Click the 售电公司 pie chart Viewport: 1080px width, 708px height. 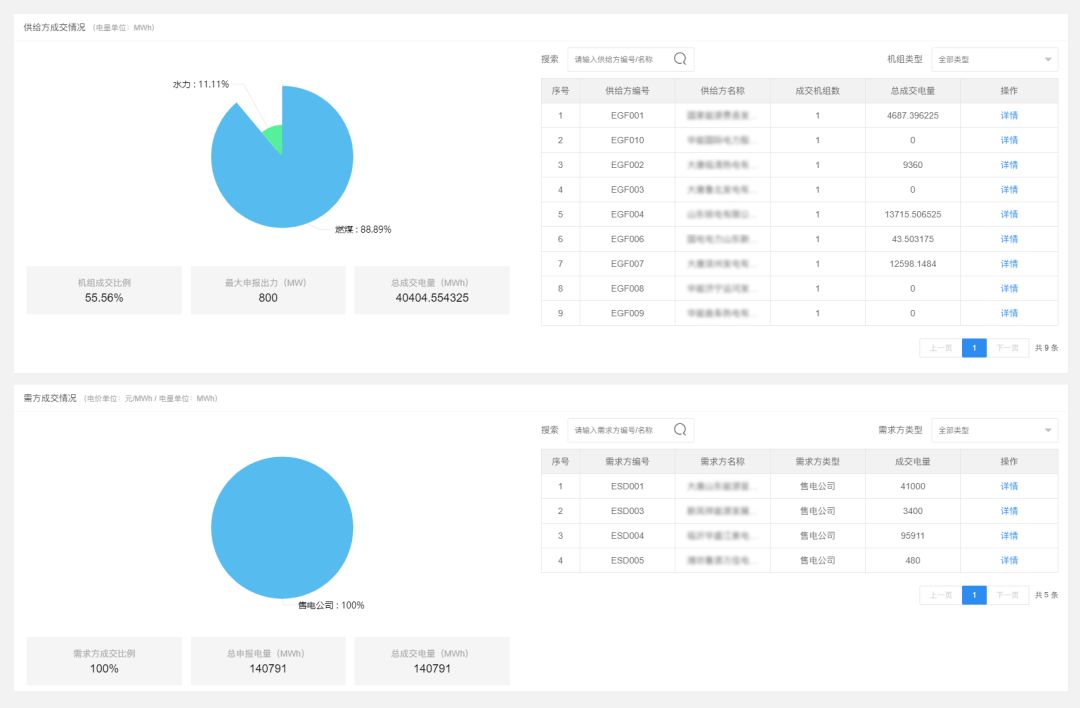pyautogui.click(x=282, y=528)
